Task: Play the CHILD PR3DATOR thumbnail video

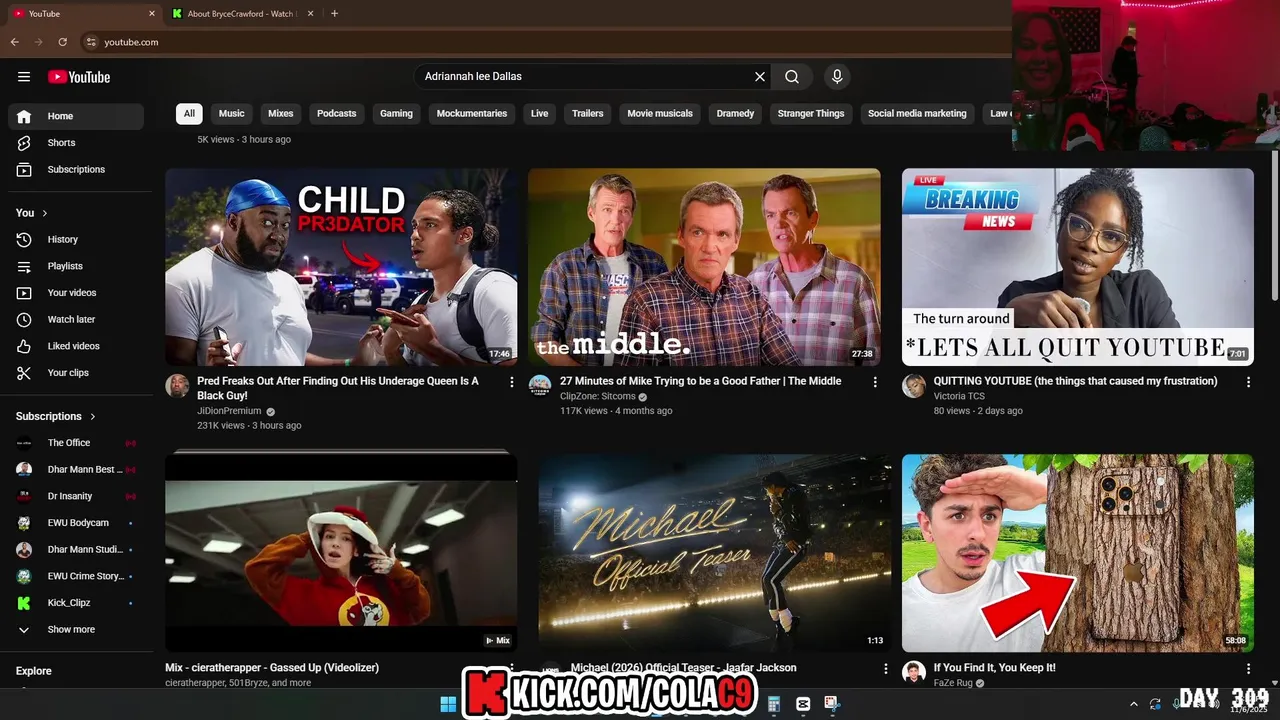Action: (x=341, y=267)
